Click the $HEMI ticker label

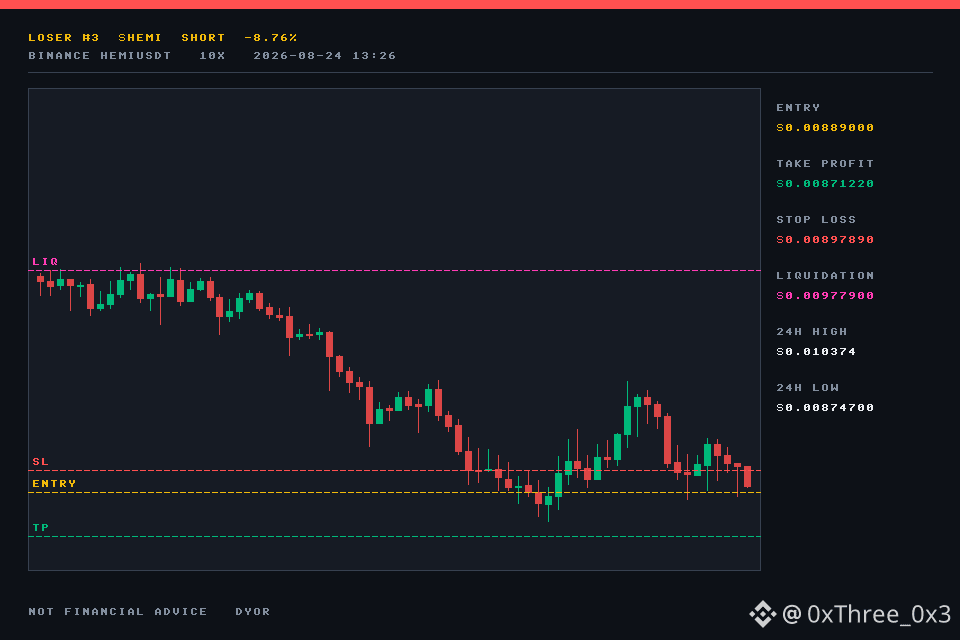click(x=140, y=37)
